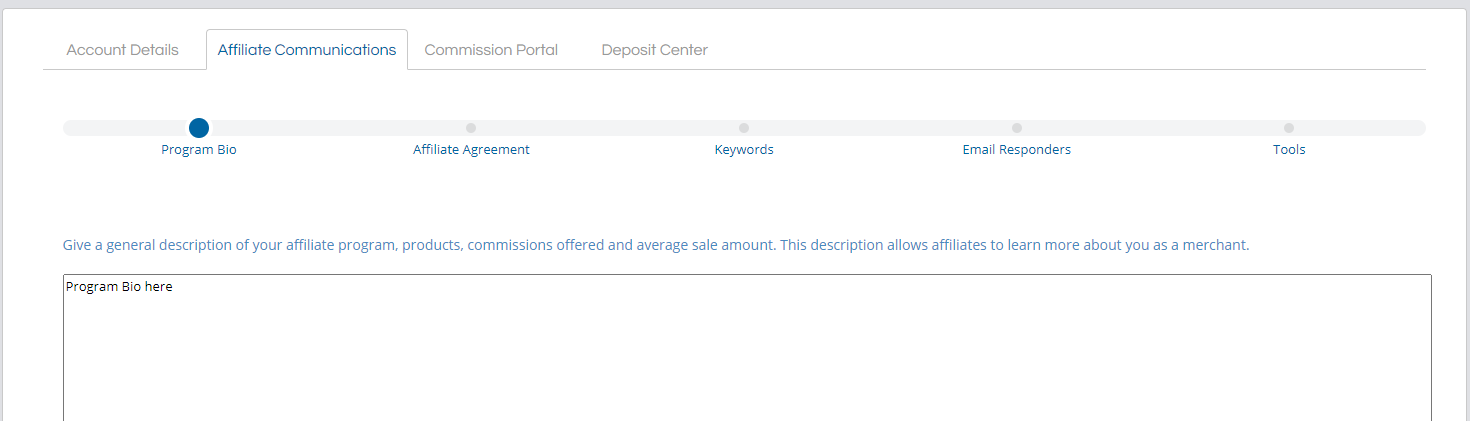
Task: Click the Tools step label
Action: (x=1289, y=150)
